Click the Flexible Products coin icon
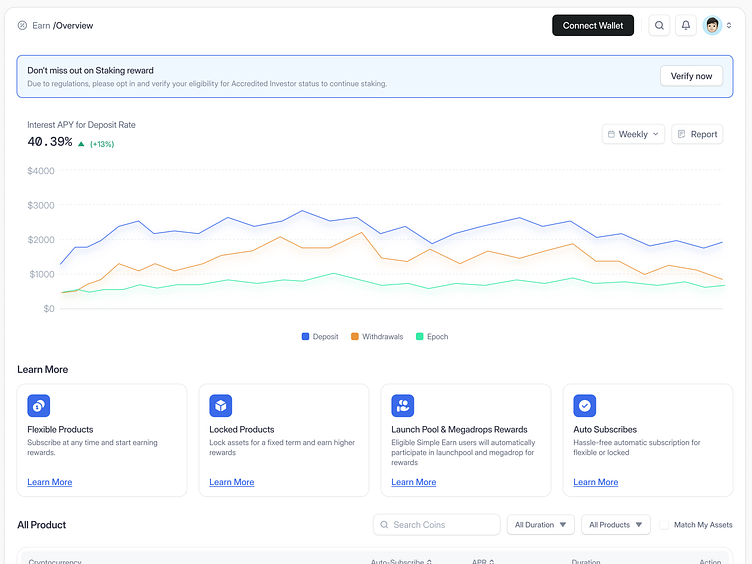 (38, 405)
